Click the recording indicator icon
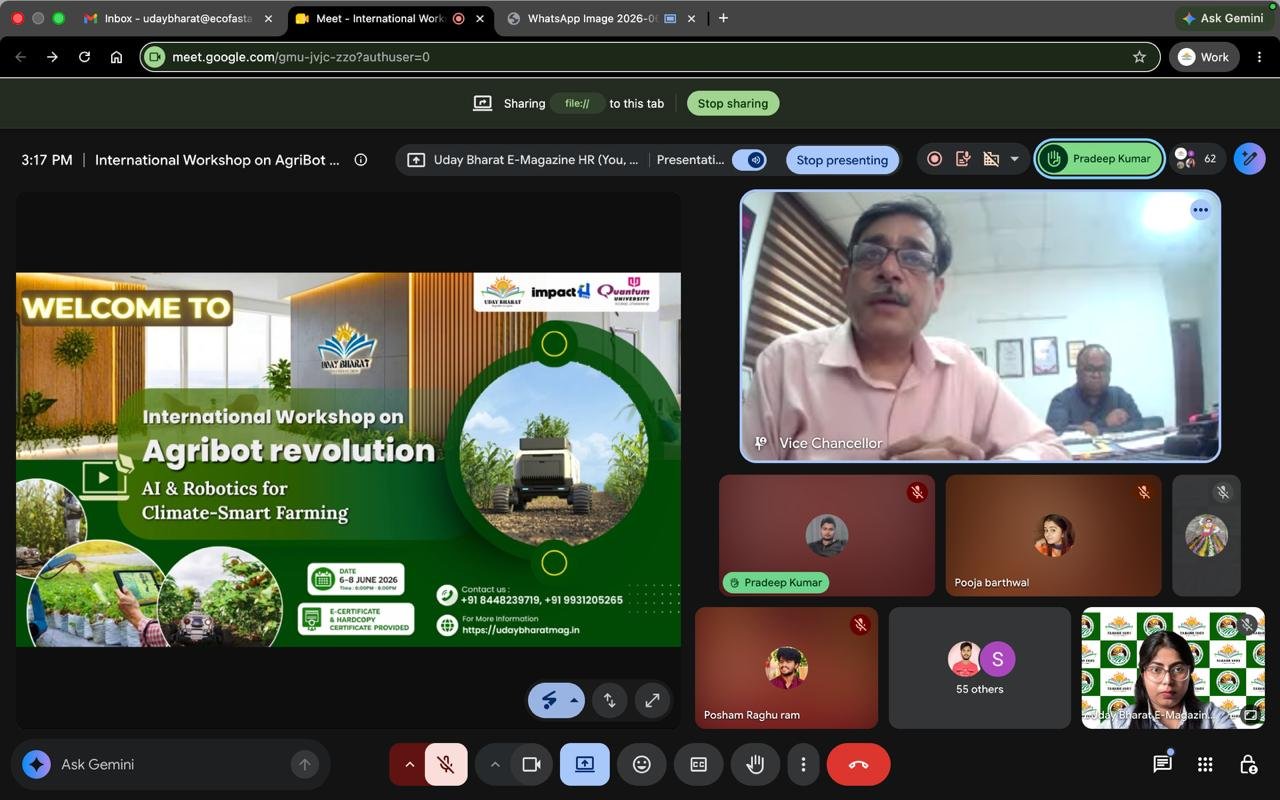The width and height of the screenshot is (1280, 800). click(934, 159)
